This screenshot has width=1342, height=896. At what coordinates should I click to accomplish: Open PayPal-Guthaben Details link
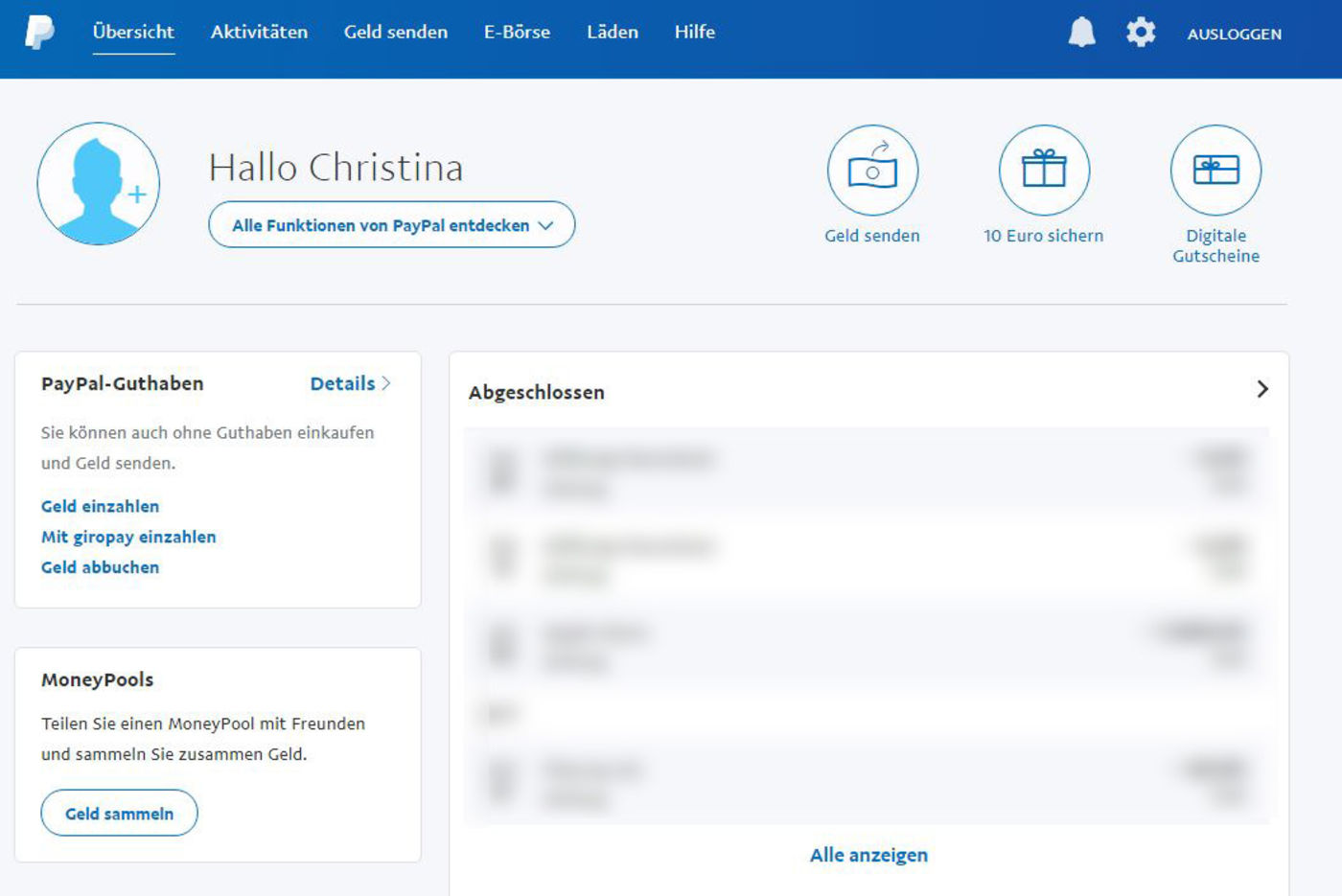342,383
